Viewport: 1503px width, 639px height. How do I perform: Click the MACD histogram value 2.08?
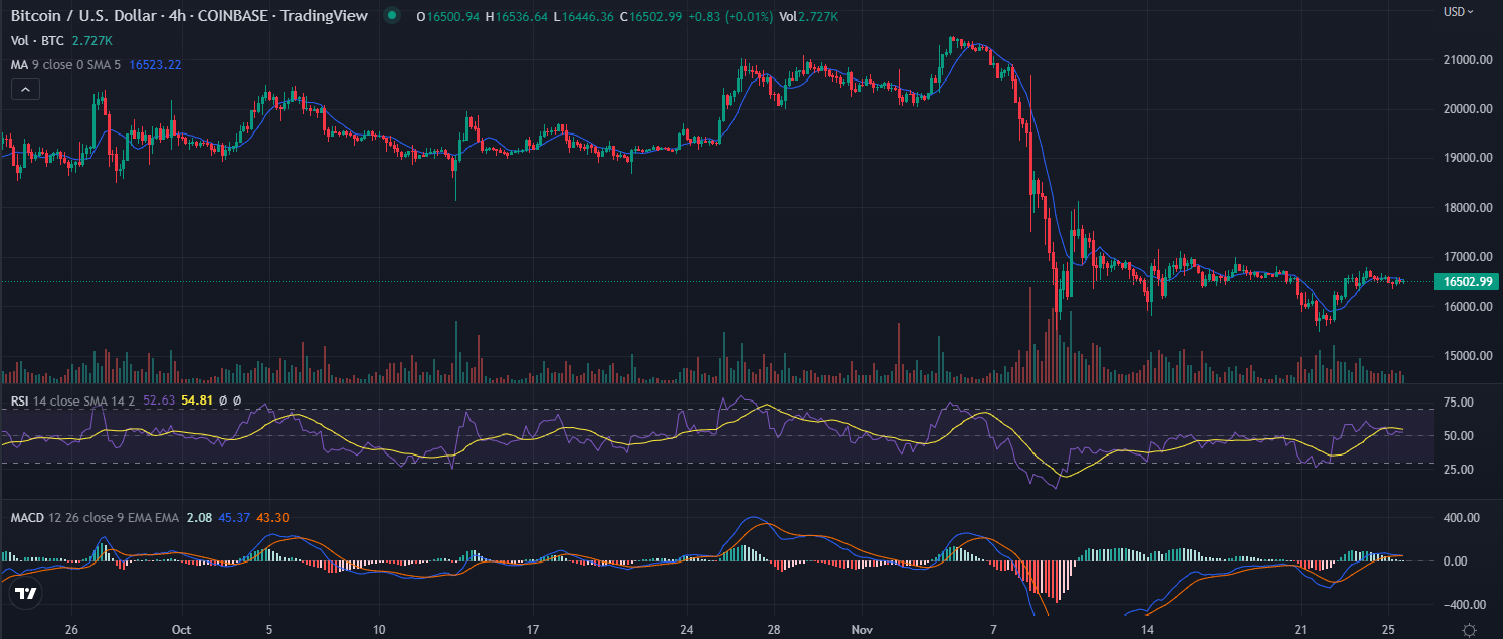[198, 518]
